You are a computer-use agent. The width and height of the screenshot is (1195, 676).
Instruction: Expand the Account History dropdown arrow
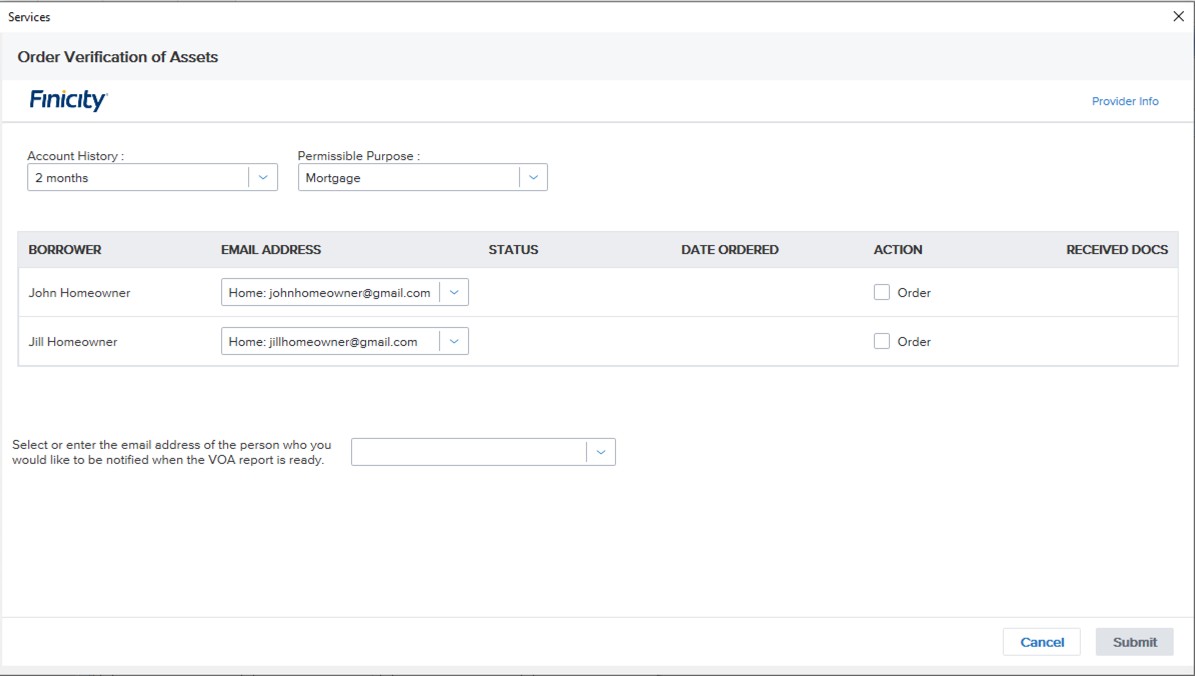(263, 177)
